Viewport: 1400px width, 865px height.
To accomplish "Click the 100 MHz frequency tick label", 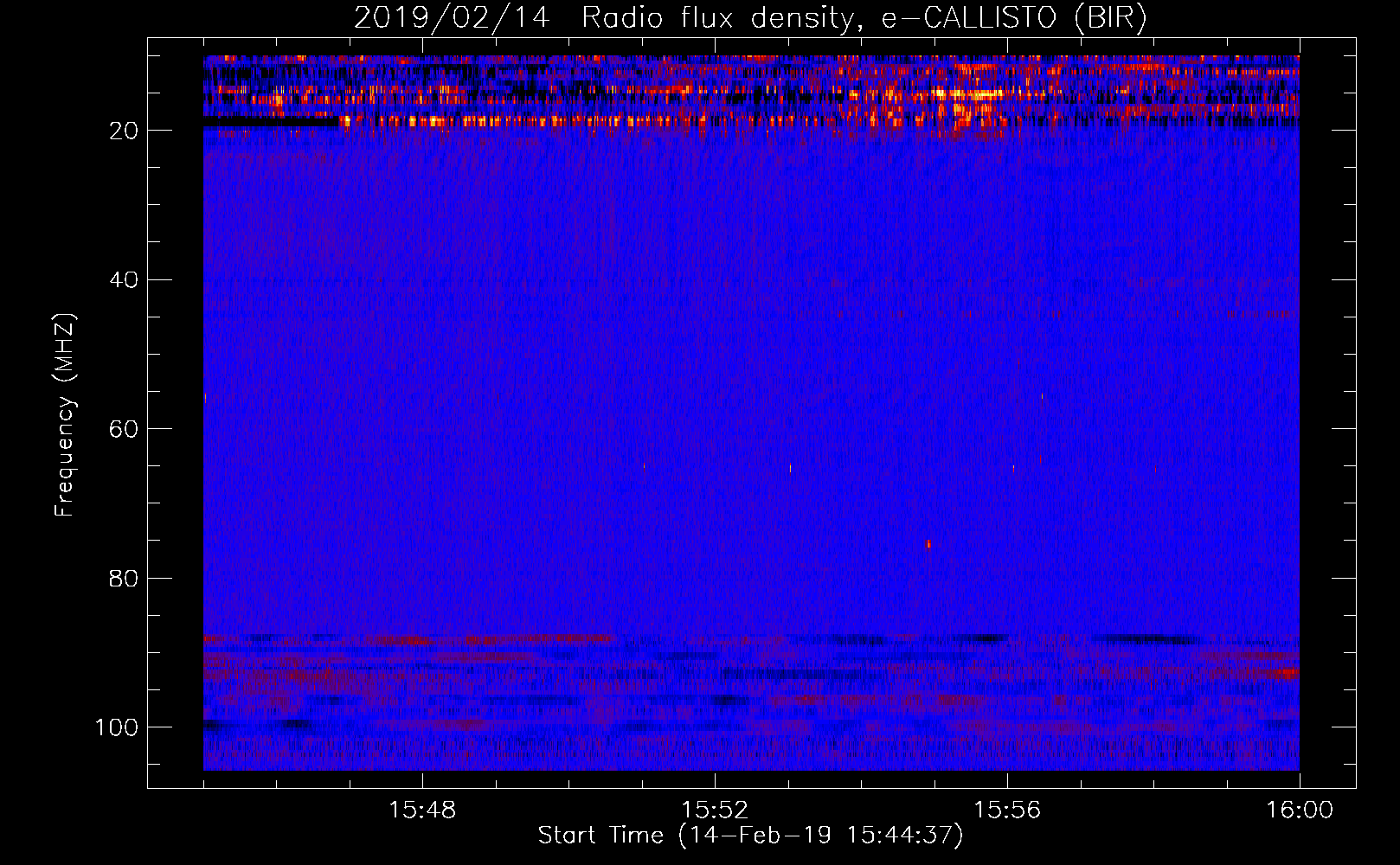I will coord(117,727).
